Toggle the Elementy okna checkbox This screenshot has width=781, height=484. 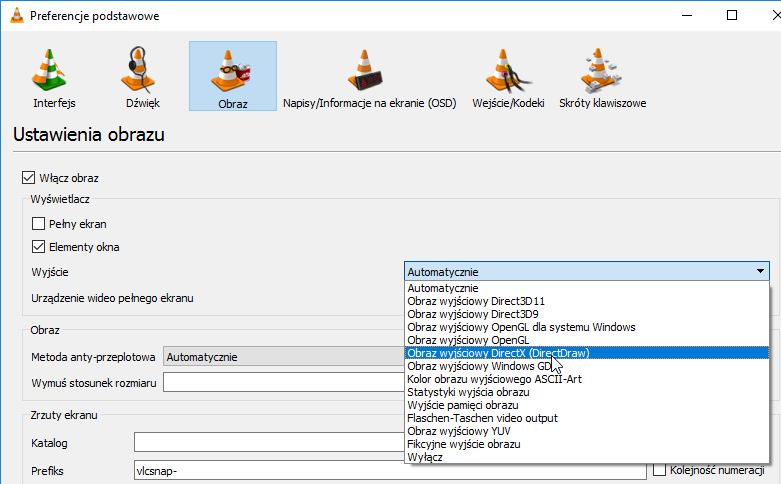38,246
